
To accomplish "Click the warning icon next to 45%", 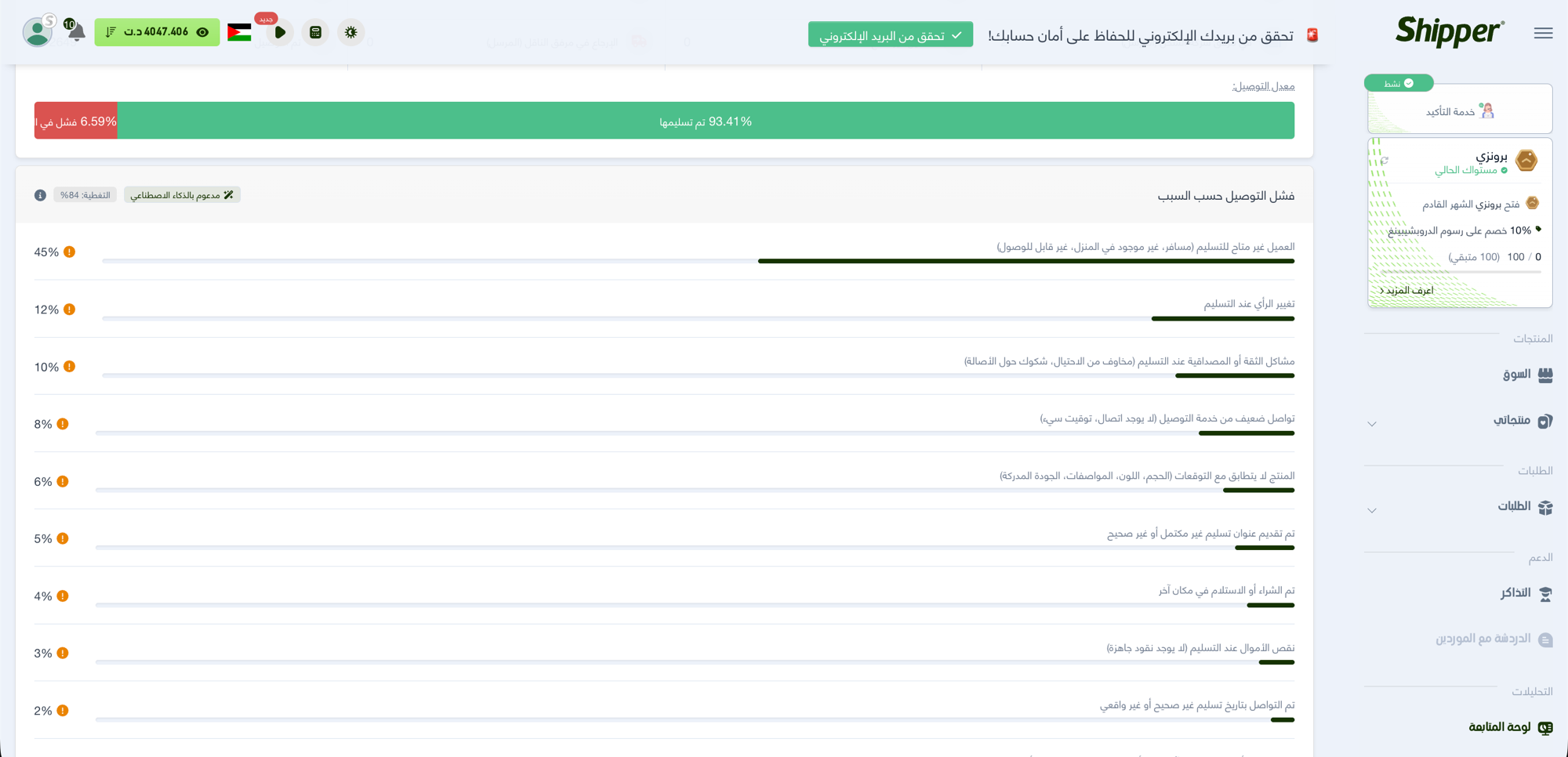I will coord(69,252).
